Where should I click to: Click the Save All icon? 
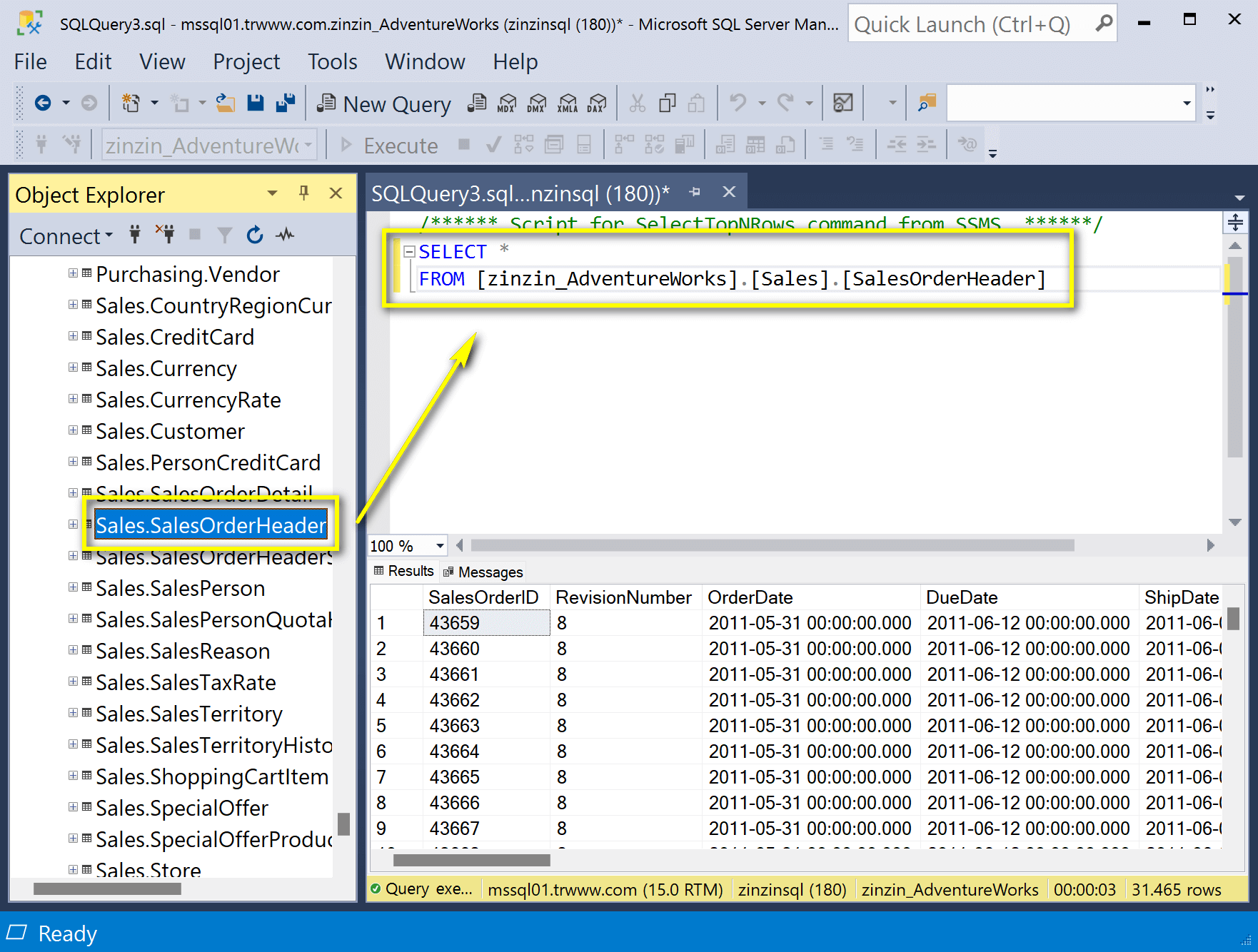point(286,103)
